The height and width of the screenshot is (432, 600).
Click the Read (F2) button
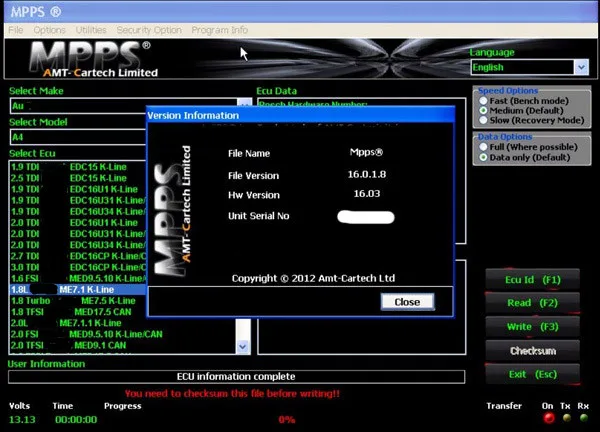[x=532, y=303]
